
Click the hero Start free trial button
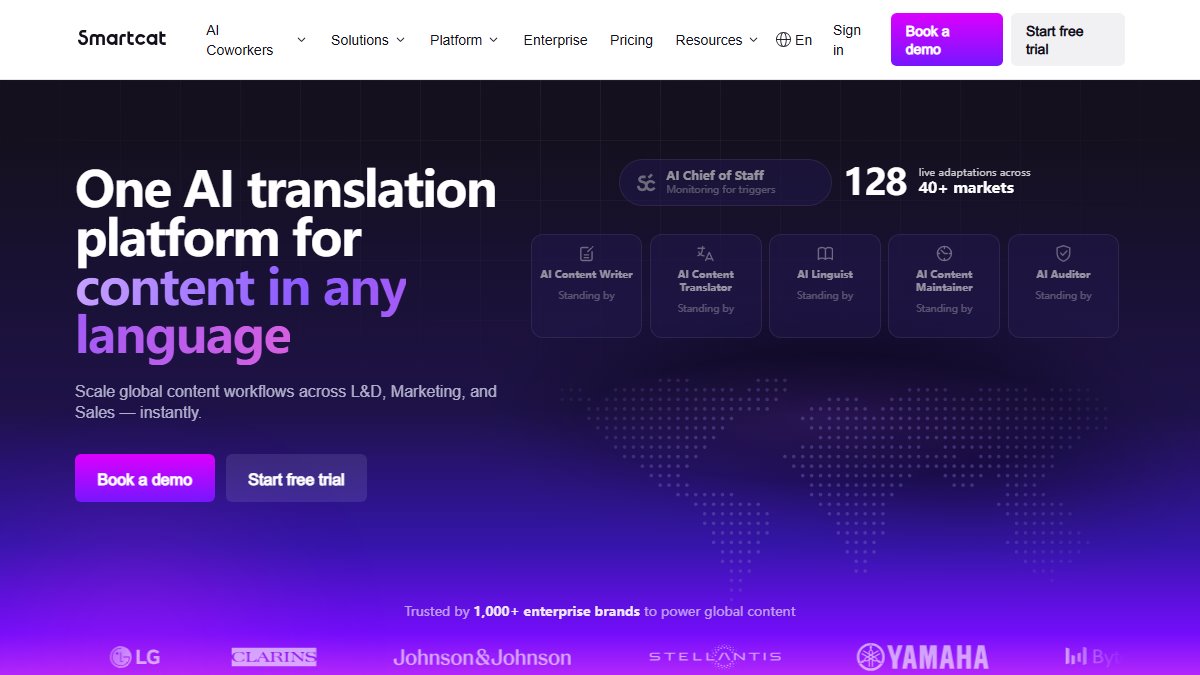point(296,478)
